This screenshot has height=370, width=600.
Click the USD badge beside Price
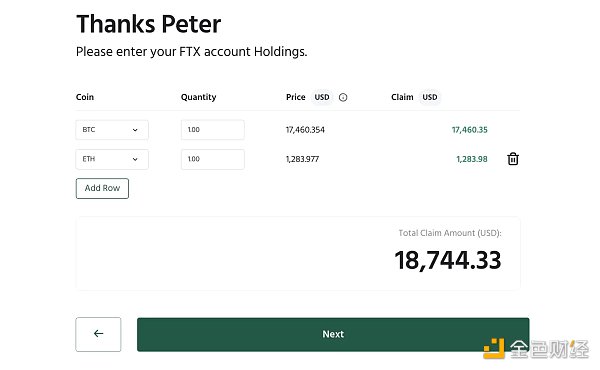[322, 97]
